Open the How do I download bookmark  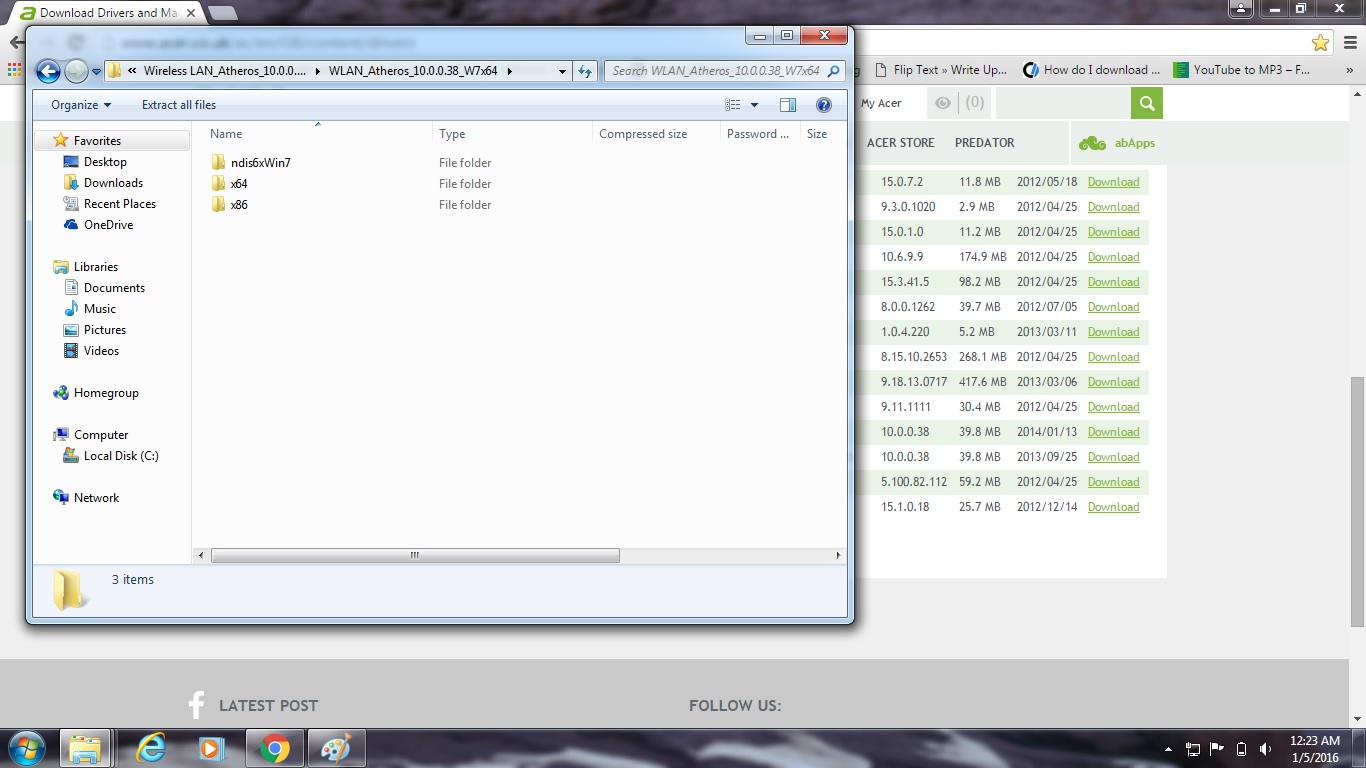(1092, 70)
